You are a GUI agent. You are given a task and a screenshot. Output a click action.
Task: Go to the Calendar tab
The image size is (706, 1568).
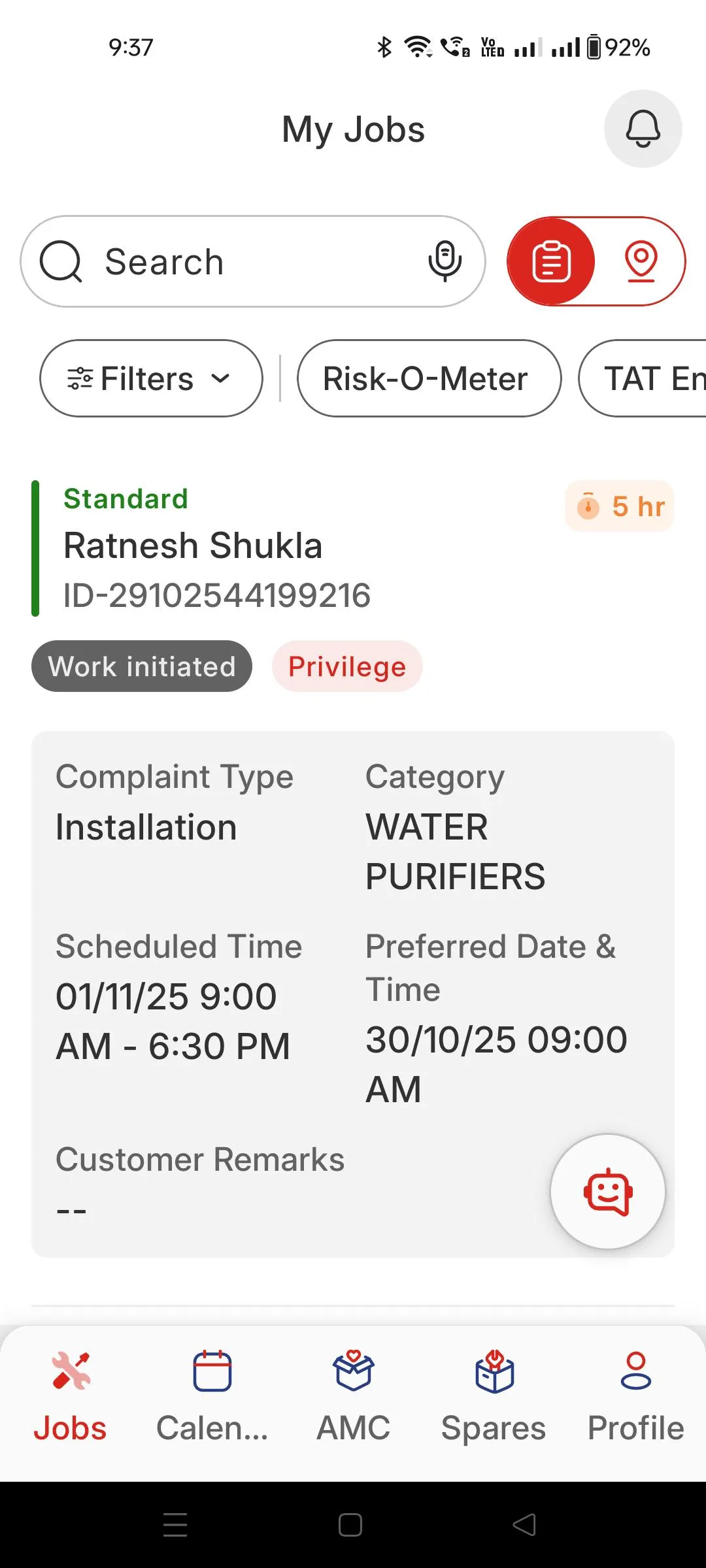(x=212, y=1397)
